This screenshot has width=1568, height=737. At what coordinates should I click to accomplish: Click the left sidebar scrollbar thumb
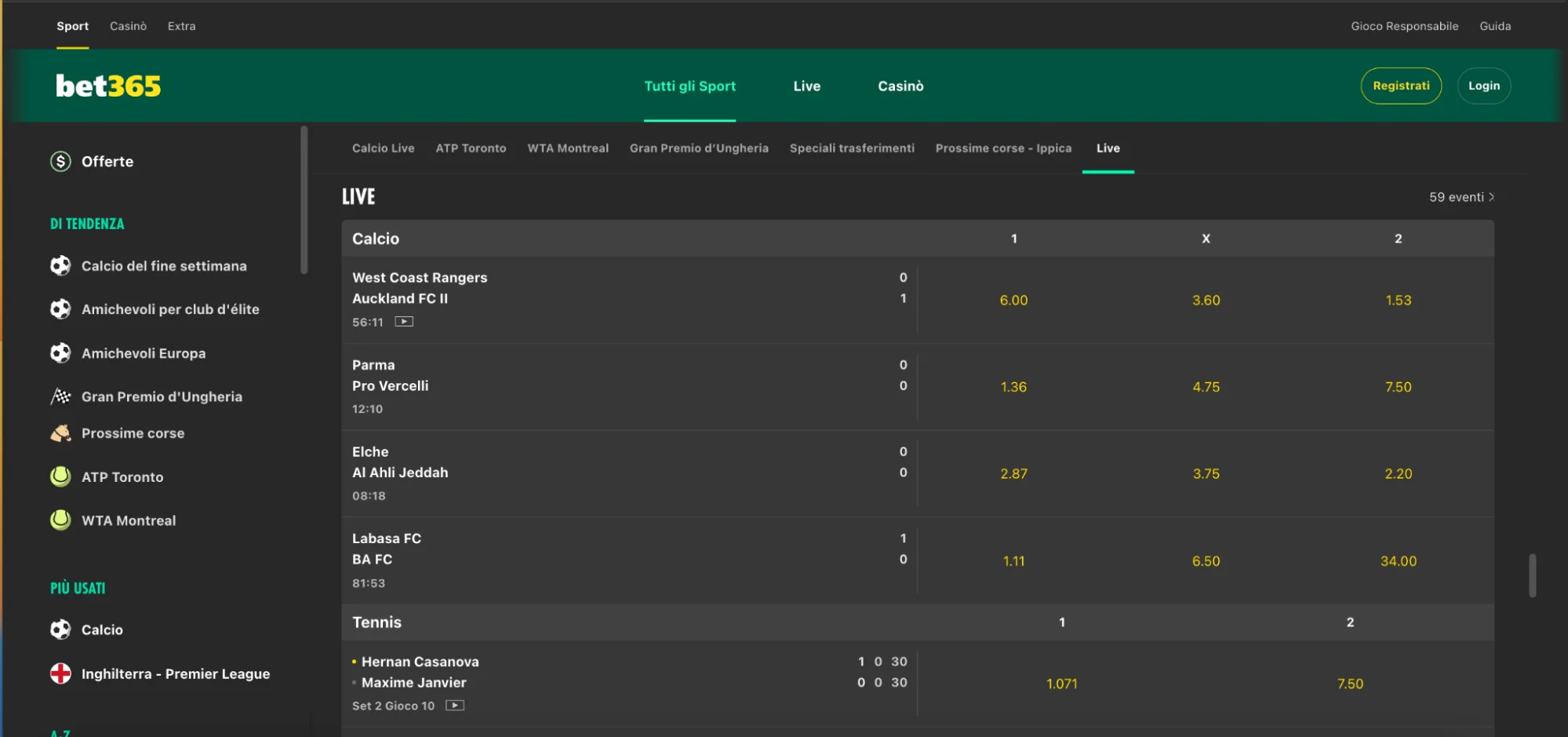304,200
